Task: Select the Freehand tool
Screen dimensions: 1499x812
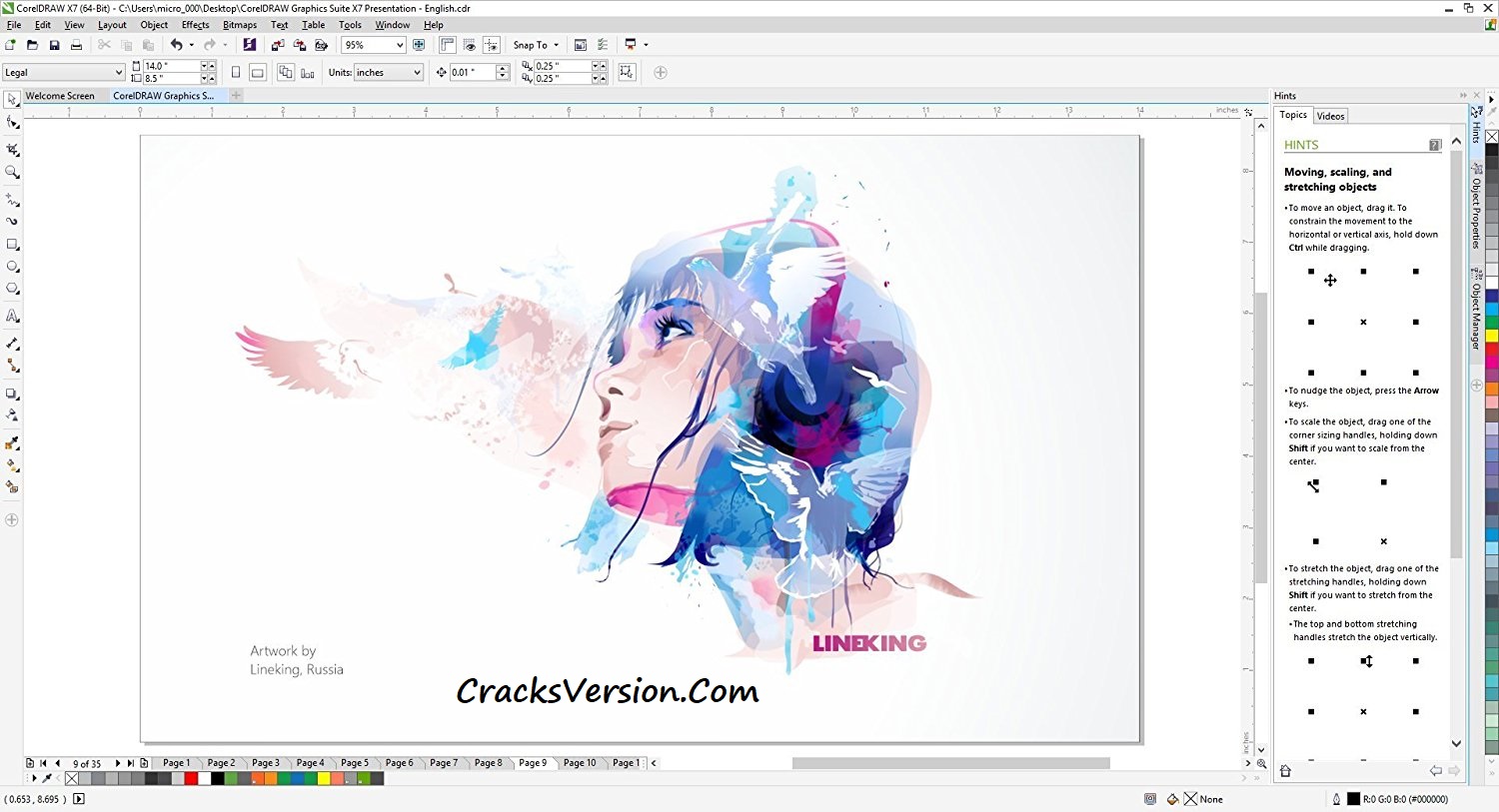Action: click(x=12, y=199)
